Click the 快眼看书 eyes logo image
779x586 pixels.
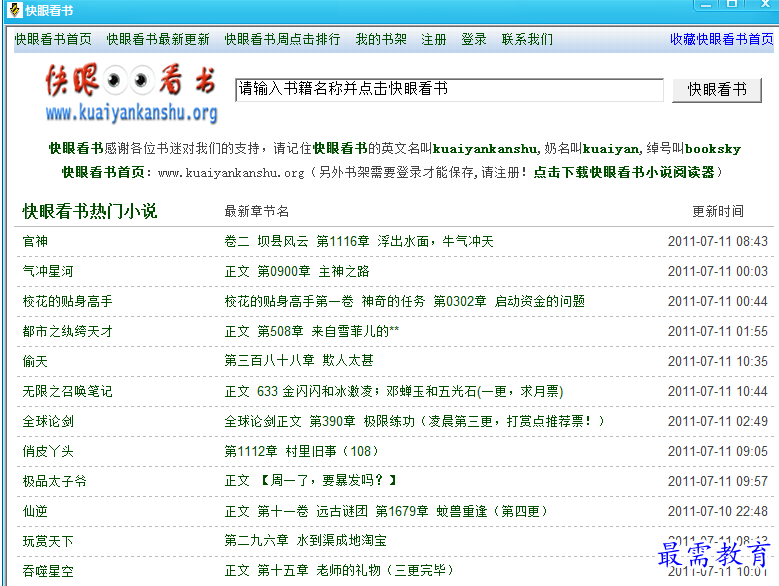(x=131, y=93)
